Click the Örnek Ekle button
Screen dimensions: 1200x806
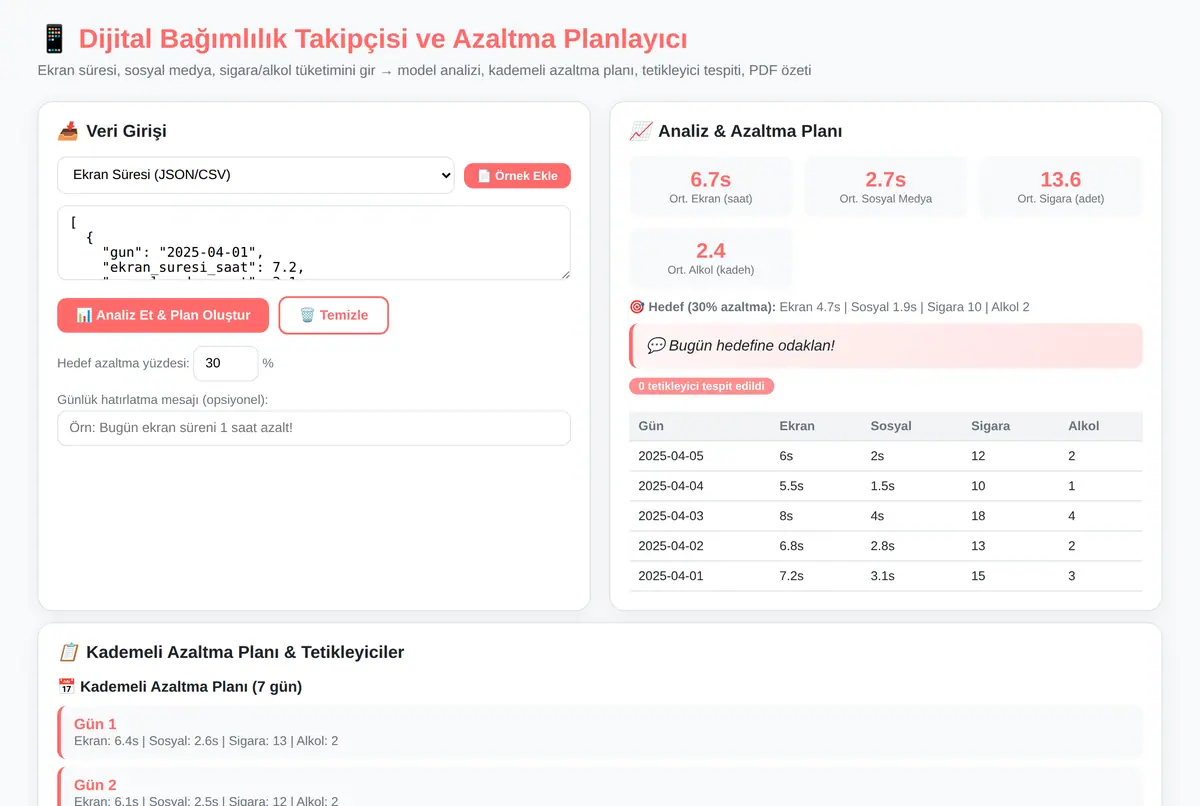tap(517, 176)
